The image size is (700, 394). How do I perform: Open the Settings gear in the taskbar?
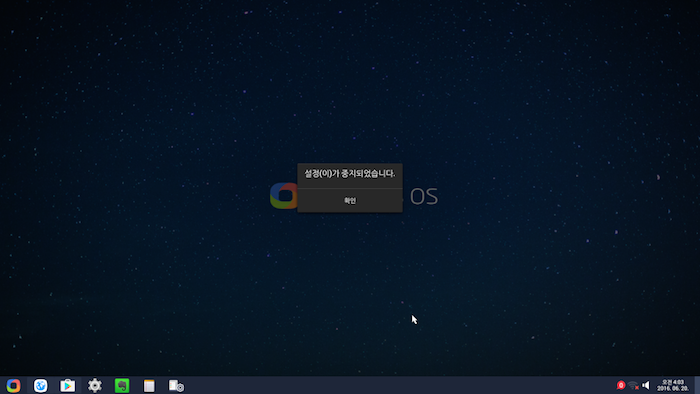95,386
